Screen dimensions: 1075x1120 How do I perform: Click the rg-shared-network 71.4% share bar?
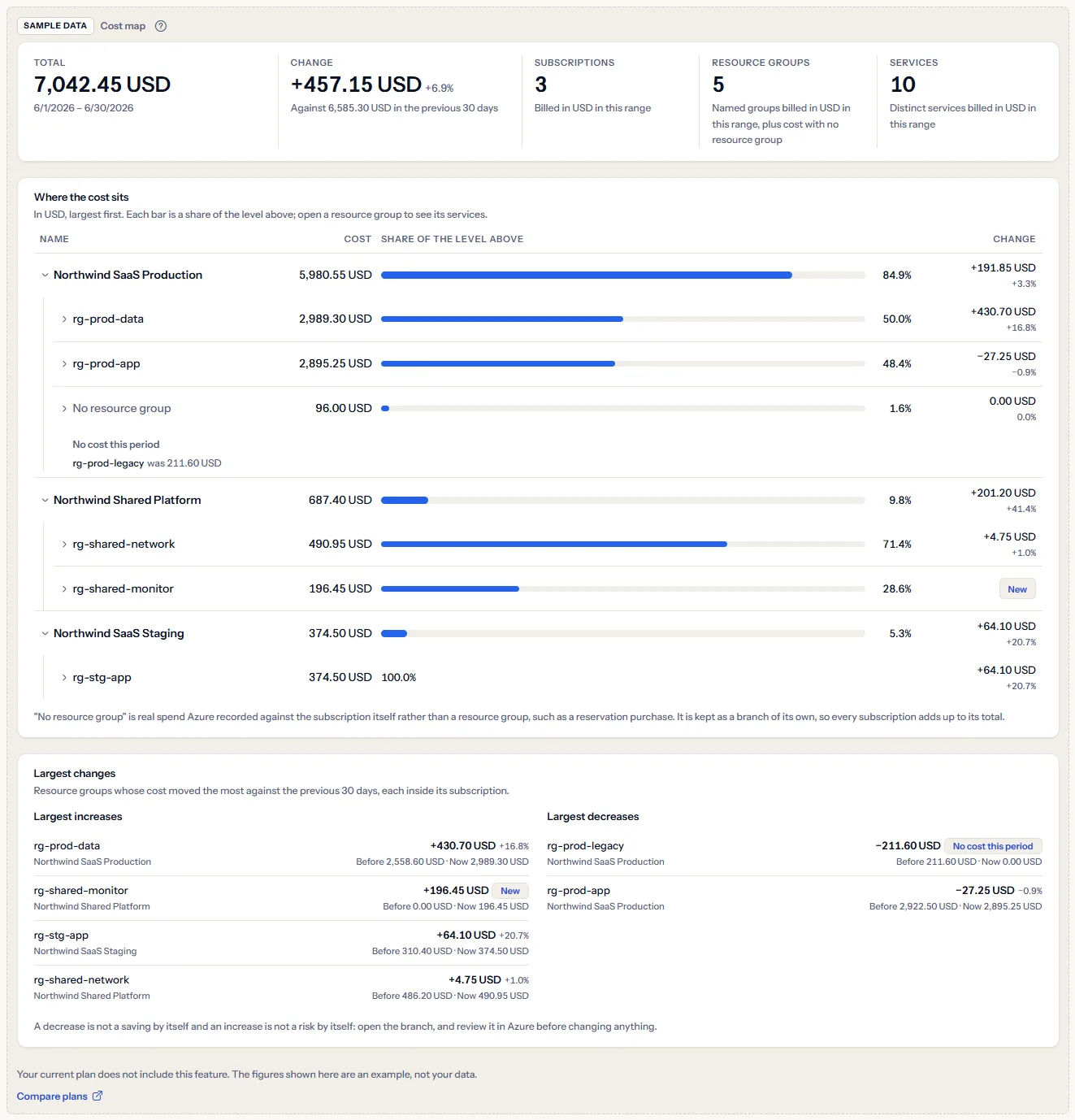[x=623, y=545]
